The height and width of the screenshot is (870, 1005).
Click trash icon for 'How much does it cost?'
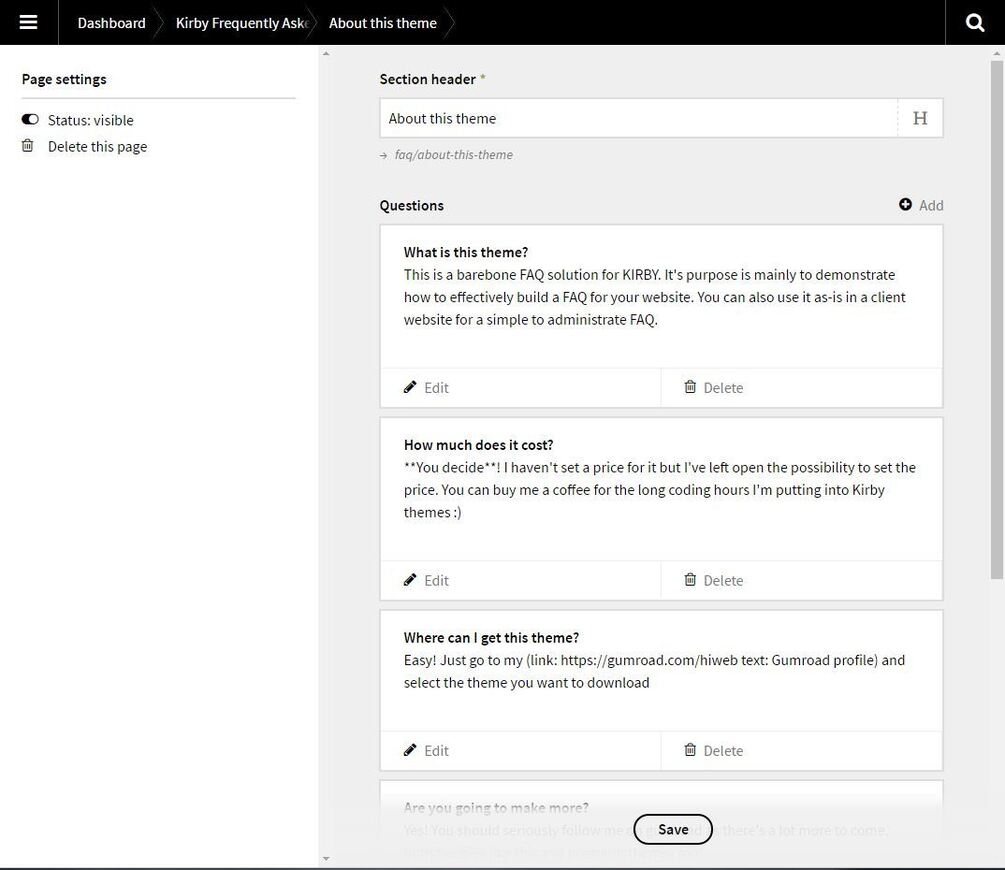[x=690, y=580]
